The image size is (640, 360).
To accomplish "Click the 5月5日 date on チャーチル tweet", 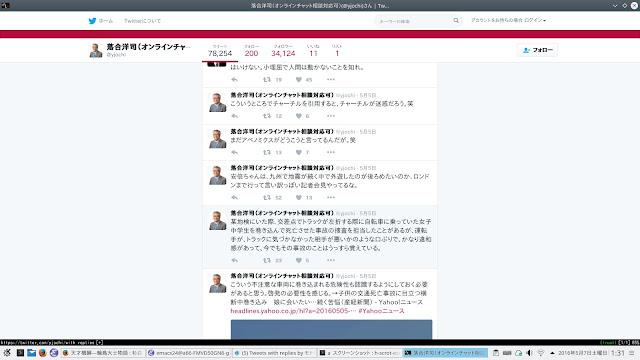I will (x=368, y=95).
